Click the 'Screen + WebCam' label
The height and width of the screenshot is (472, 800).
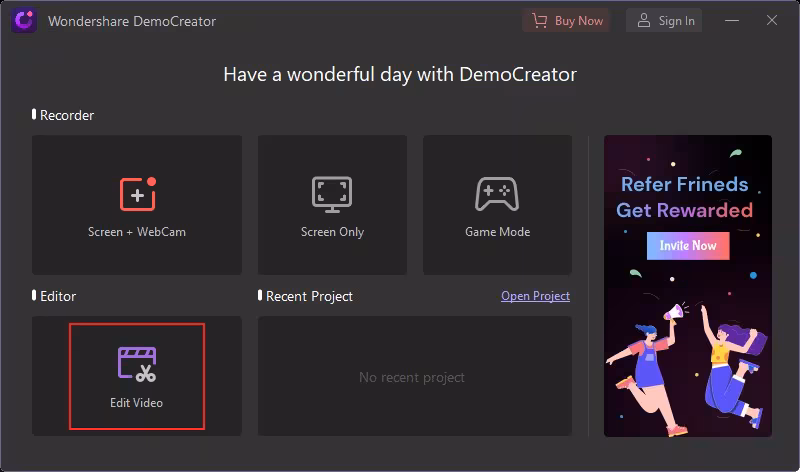(137, 232)
